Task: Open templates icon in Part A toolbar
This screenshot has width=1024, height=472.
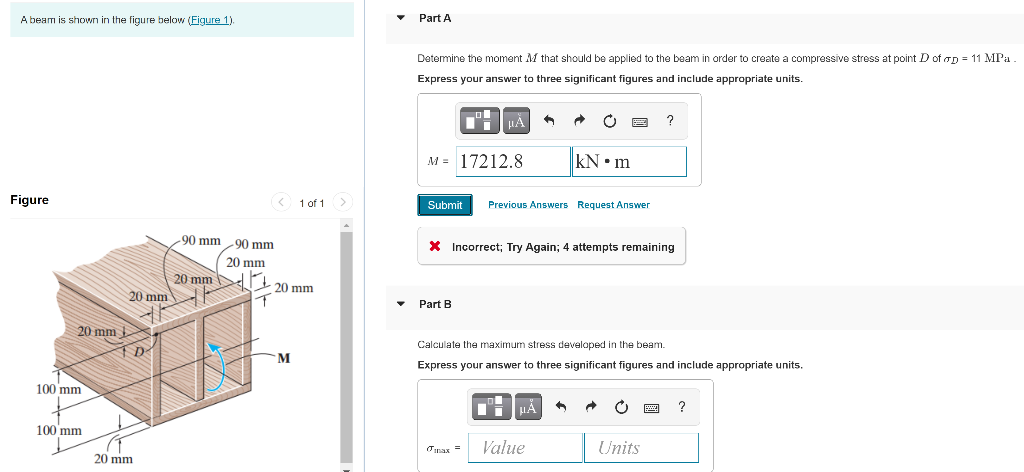Action: 480,121
